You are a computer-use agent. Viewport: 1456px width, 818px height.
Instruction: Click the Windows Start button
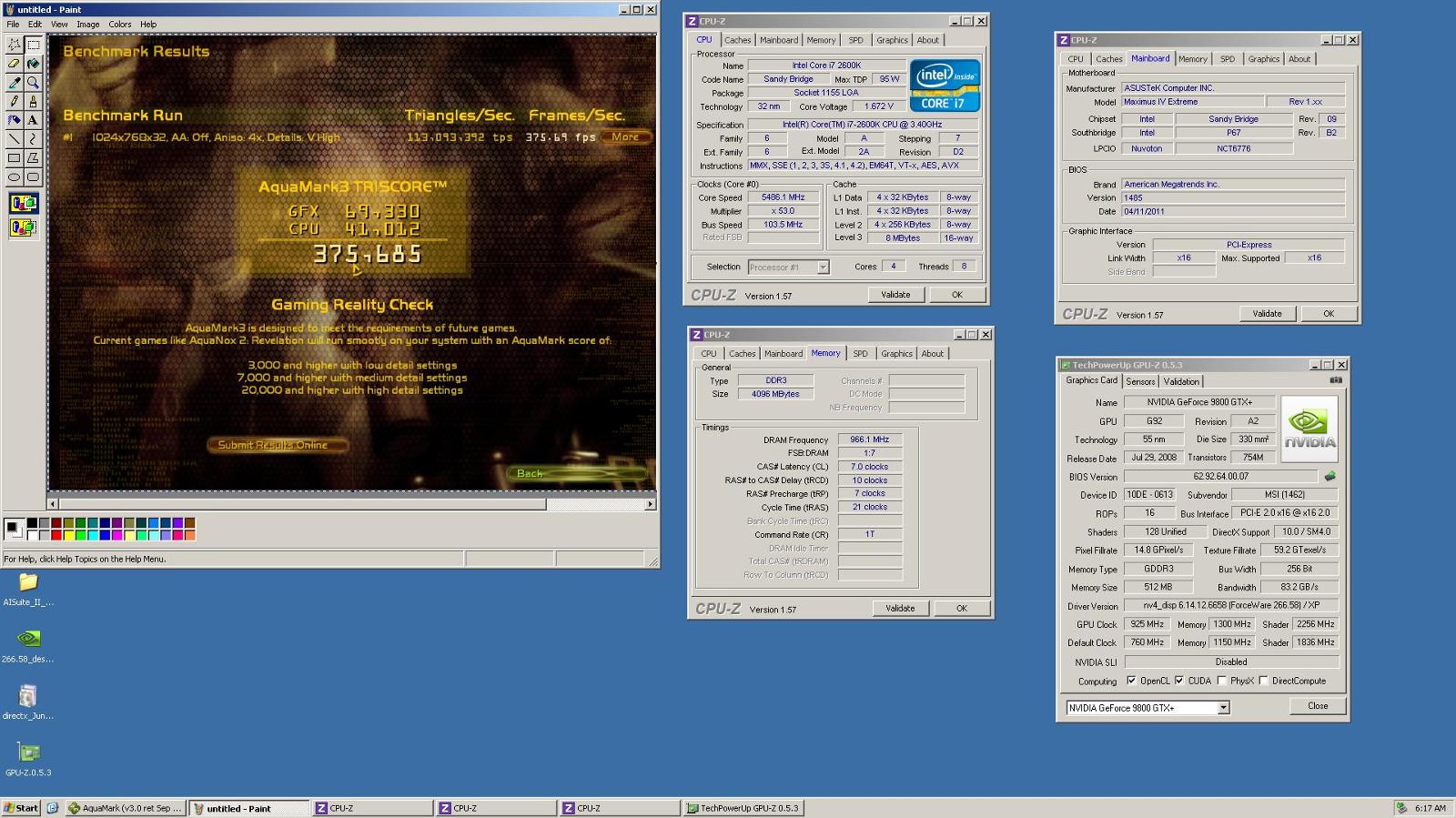coord(21,808)
